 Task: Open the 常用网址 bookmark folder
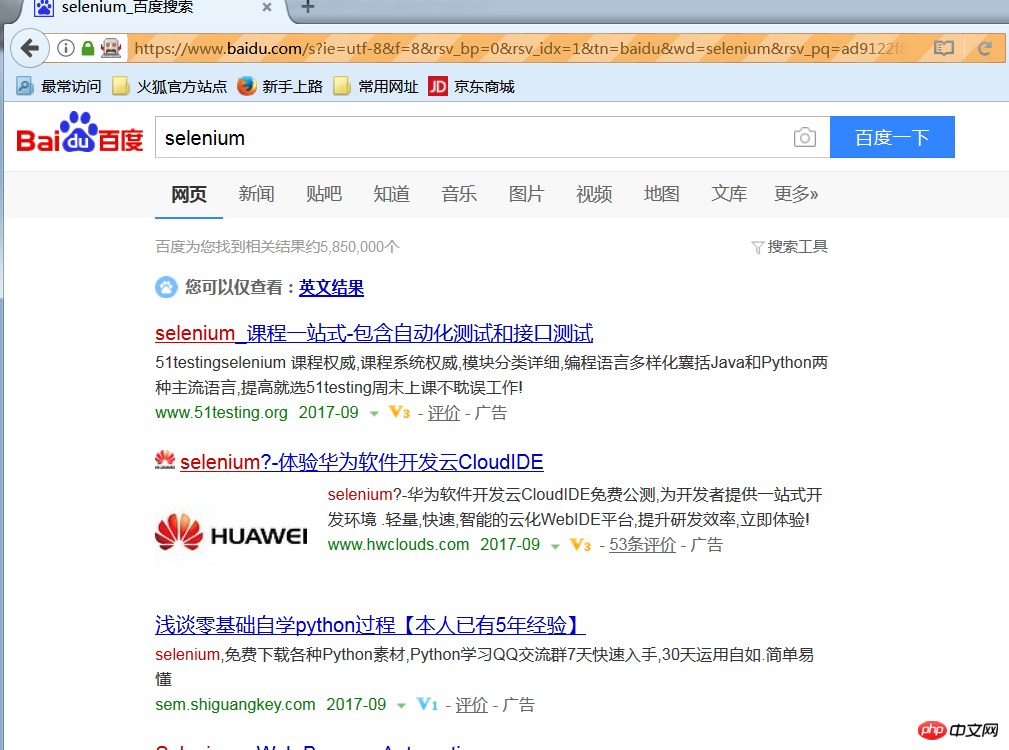376,86
